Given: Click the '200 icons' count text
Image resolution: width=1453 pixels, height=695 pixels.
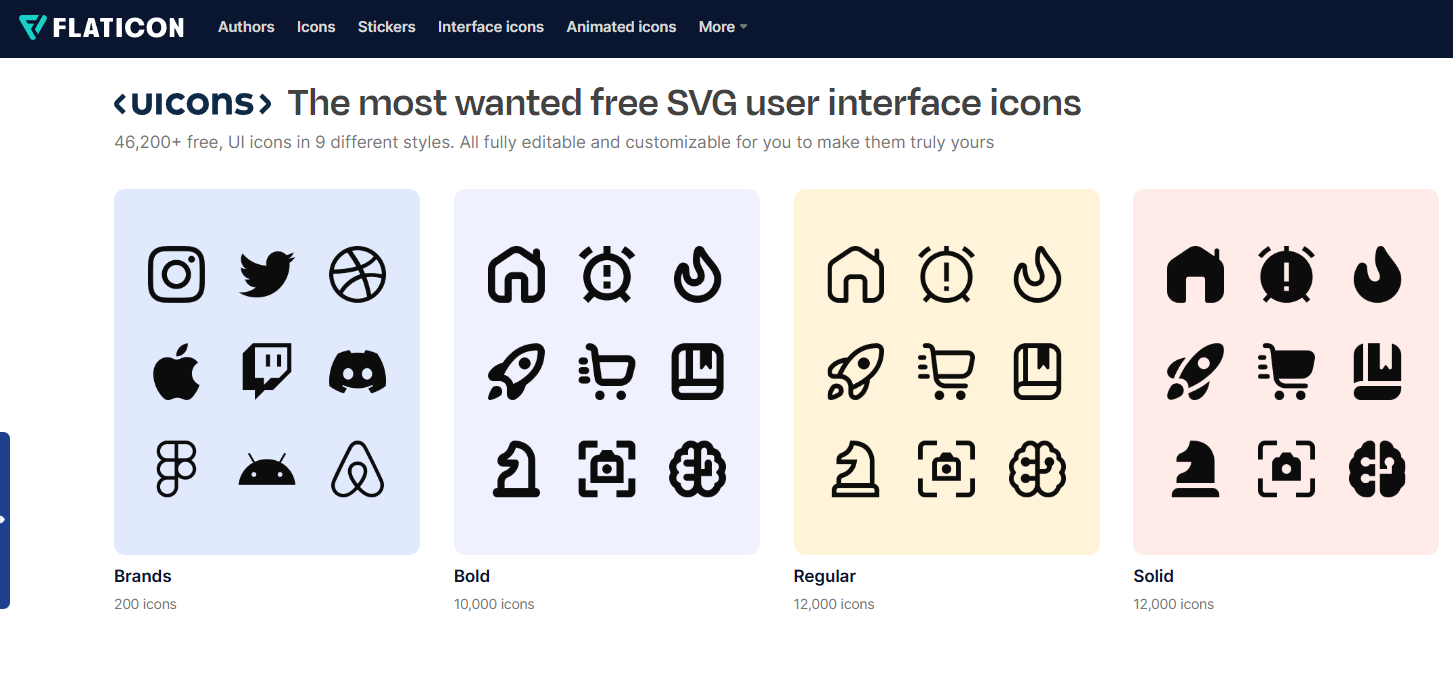Looking at the screenshot, I should coord(145,604).
